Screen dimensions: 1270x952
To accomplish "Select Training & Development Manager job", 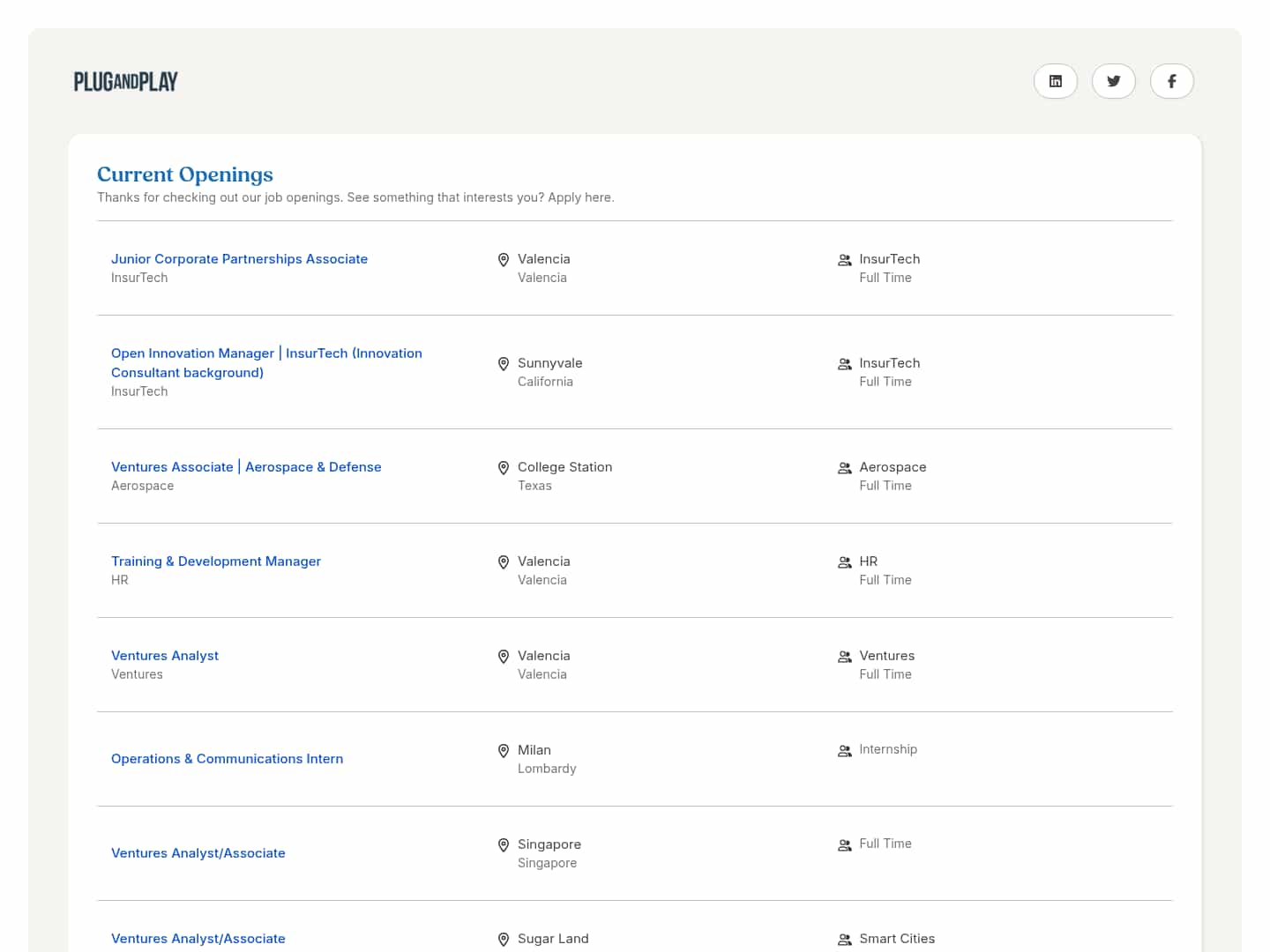I will coord(216,562).
